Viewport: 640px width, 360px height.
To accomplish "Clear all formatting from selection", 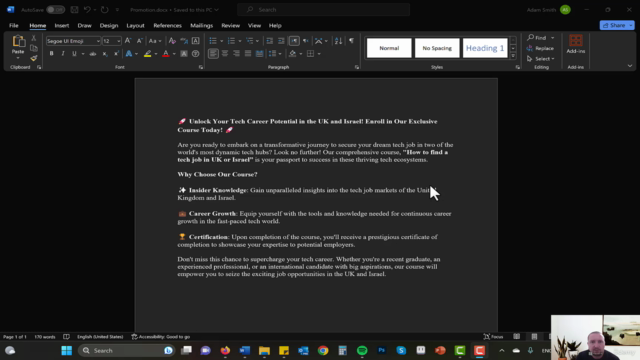I will [x=172, y=41].
